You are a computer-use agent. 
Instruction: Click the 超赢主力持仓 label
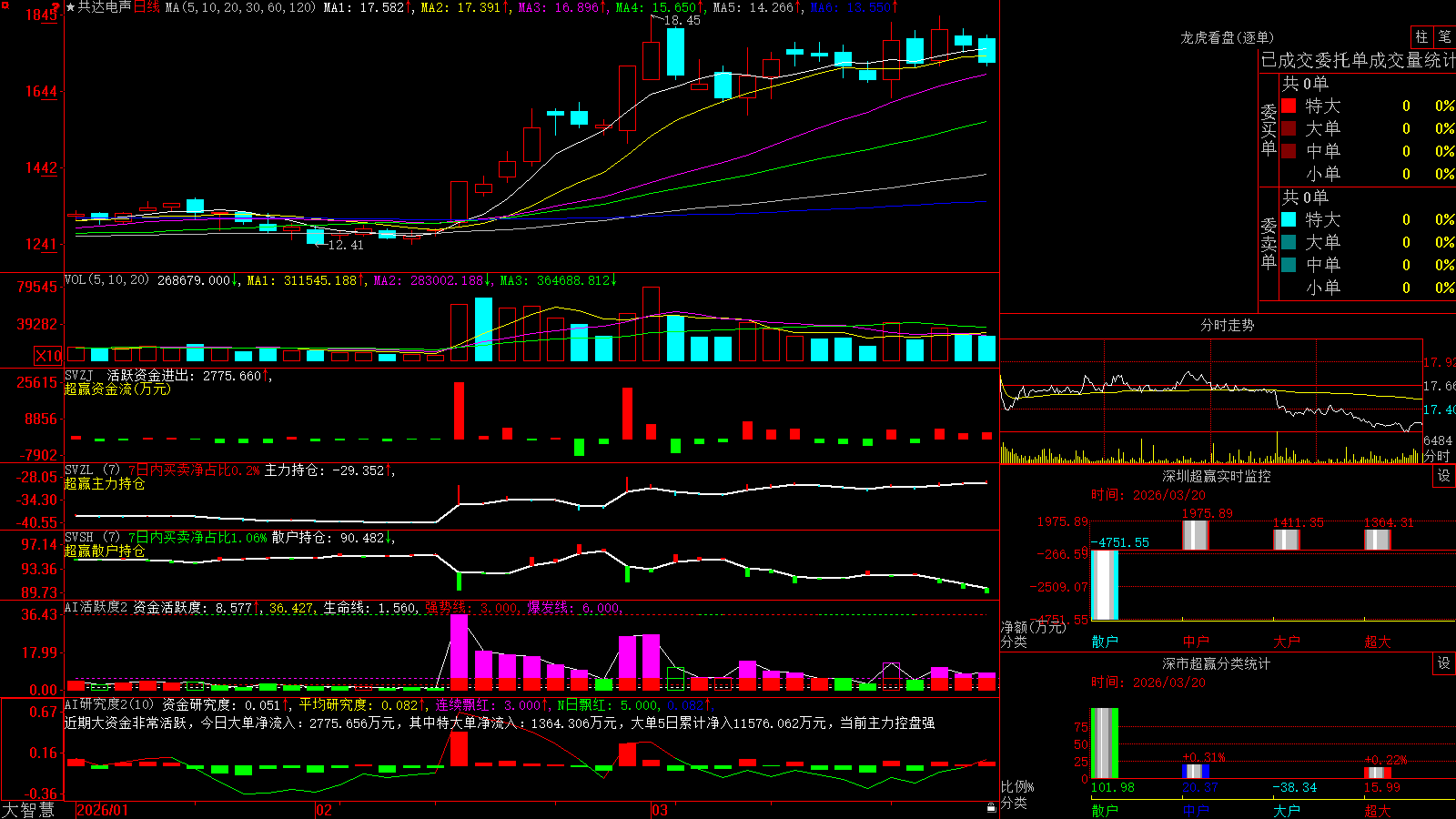point(105,483)
